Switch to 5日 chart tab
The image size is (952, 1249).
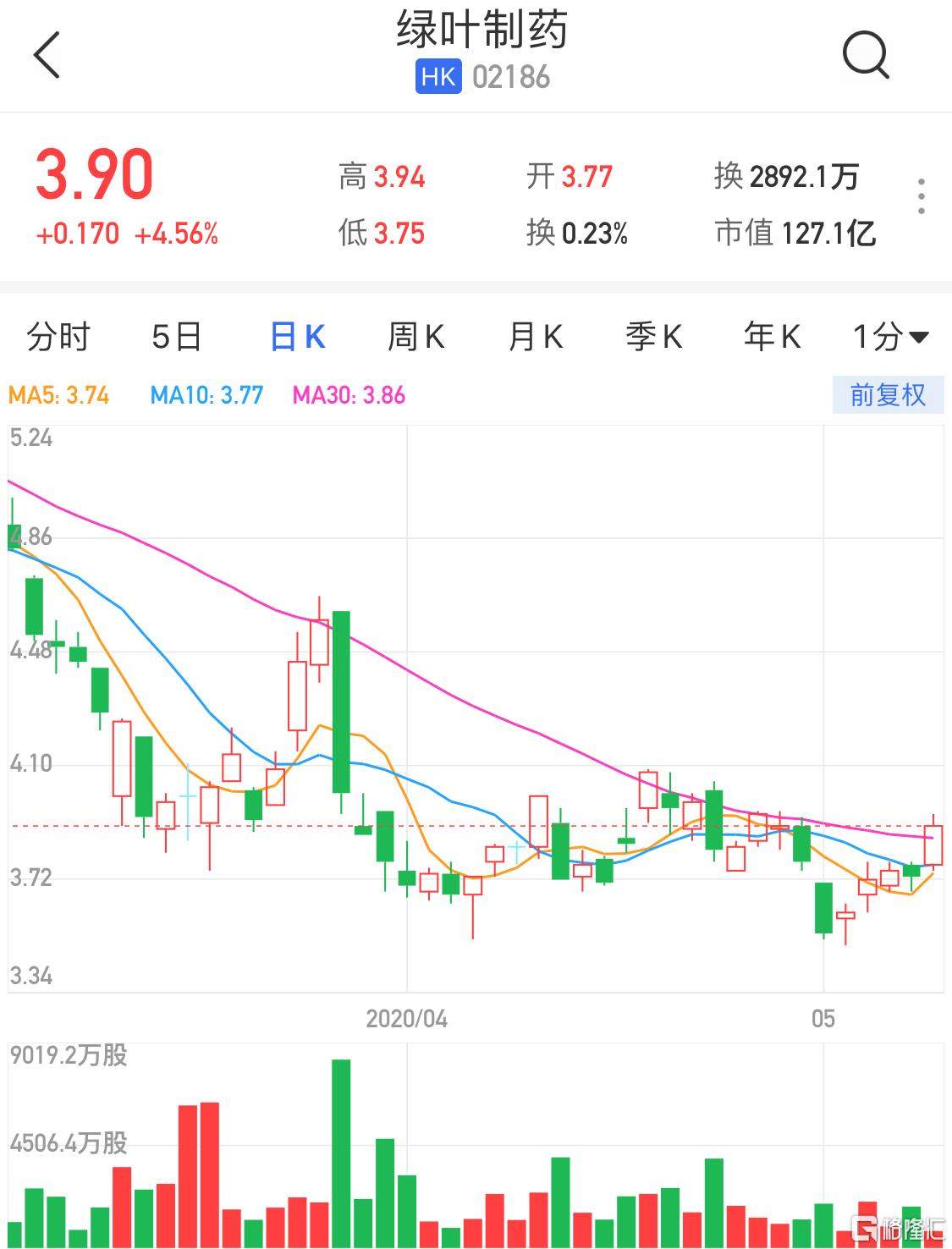[177, 337]
